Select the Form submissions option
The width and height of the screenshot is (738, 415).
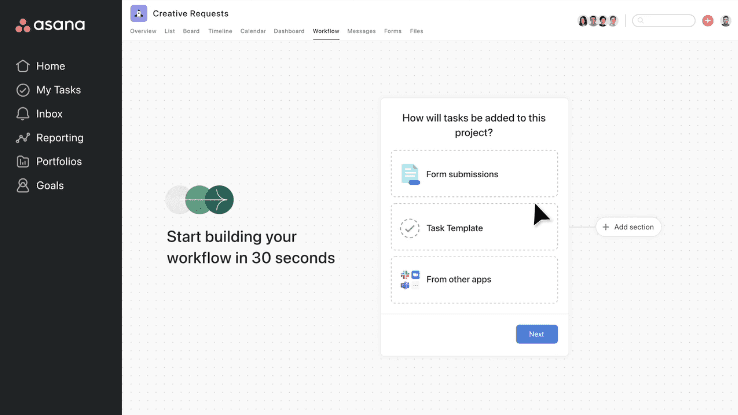pos(474,174)
